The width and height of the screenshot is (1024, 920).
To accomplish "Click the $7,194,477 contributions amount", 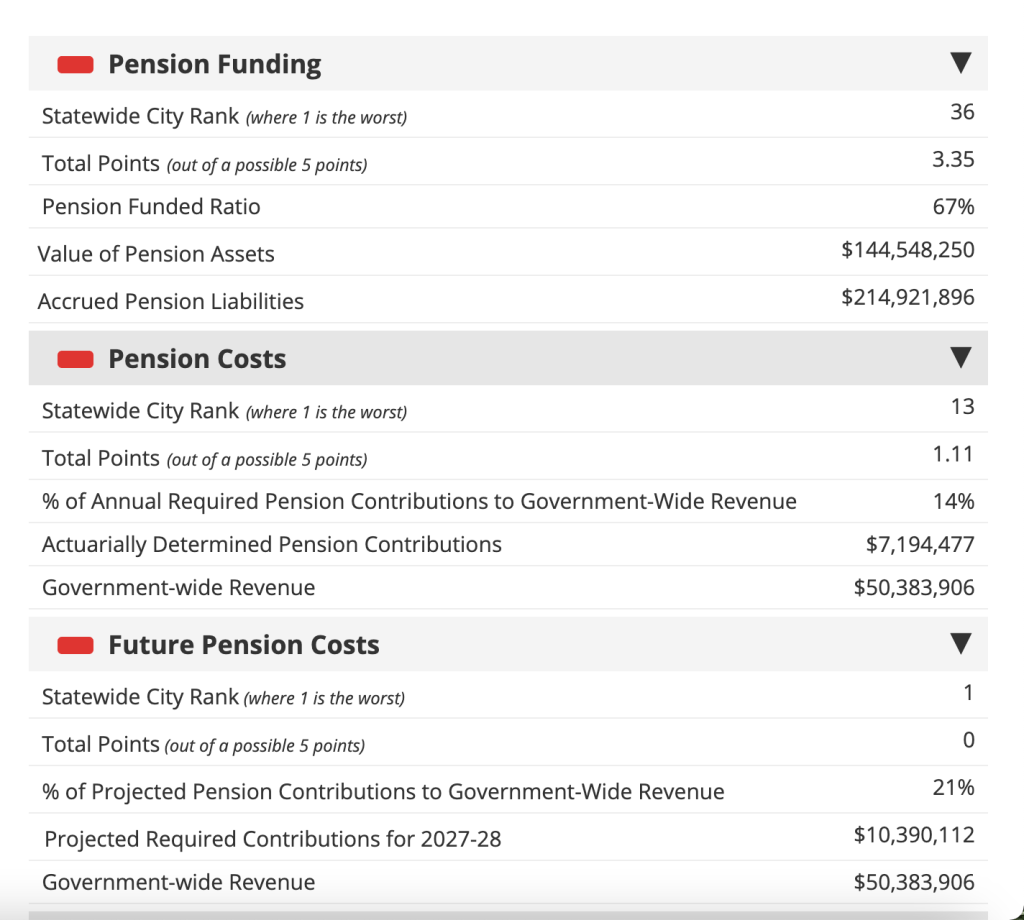I will click(x=919, y=545).
